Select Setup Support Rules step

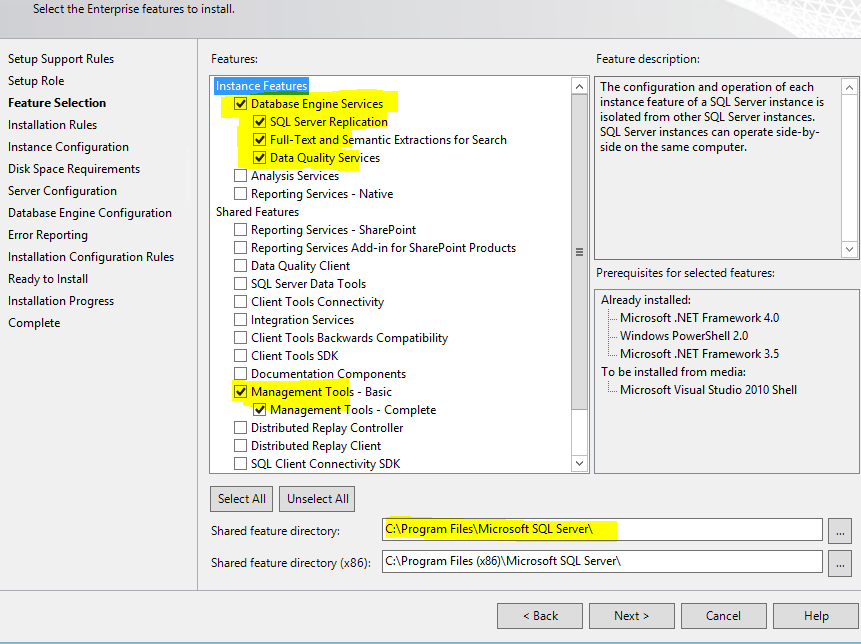pyautogui.click(x=61, y=59)
